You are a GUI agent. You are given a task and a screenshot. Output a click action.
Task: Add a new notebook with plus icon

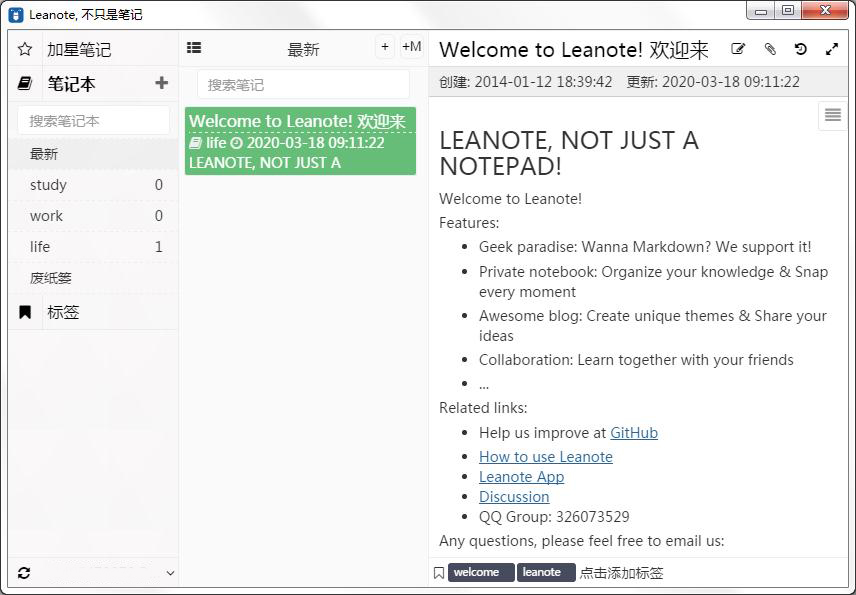pos(162,83)
